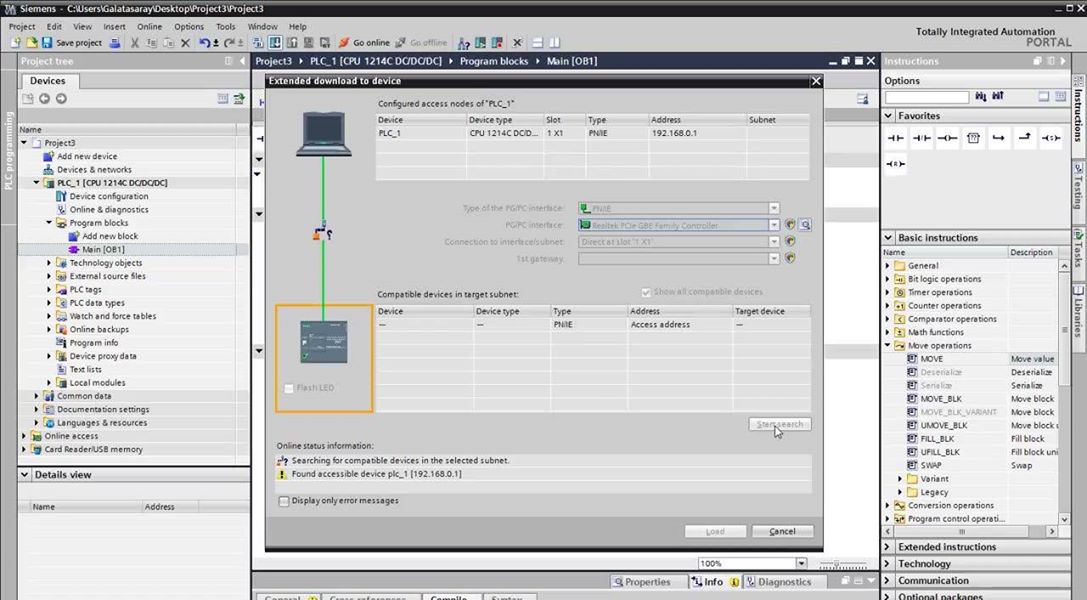The height and width of the screenshot is (600, 1087).
Task: Click the Open project toolbar icon
Action: [31, 43]
